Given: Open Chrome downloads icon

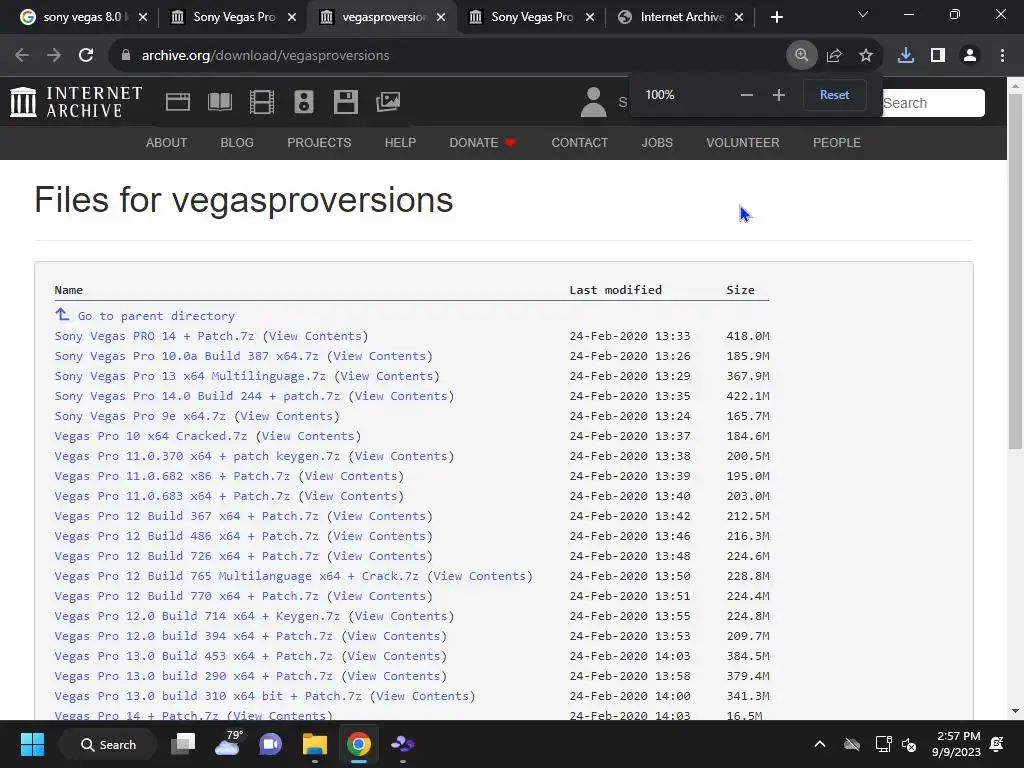Looking at the screenshot, I should click(x=906, y=55).
